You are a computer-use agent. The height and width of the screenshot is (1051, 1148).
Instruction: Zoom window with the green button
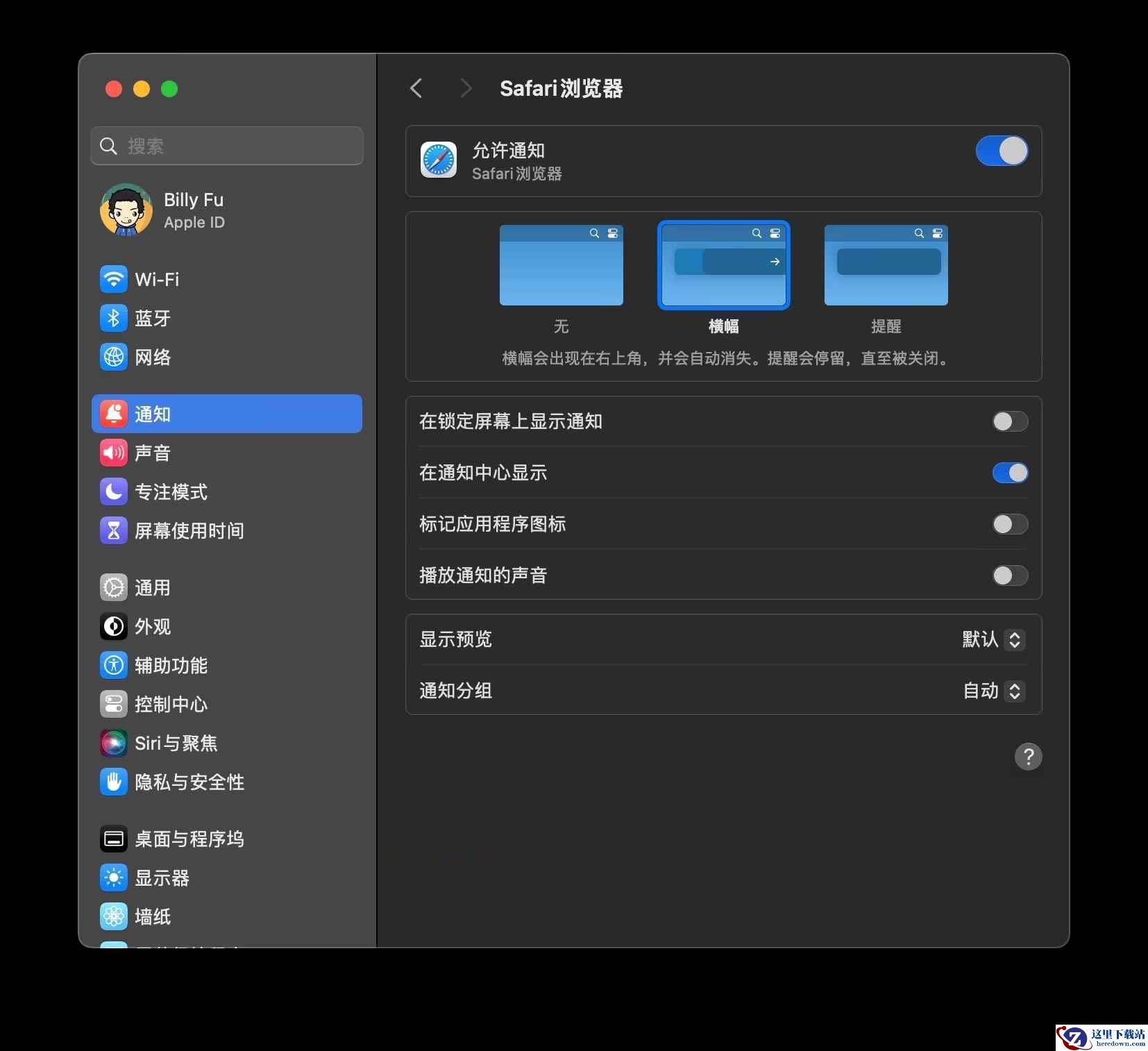coord(169,89)
